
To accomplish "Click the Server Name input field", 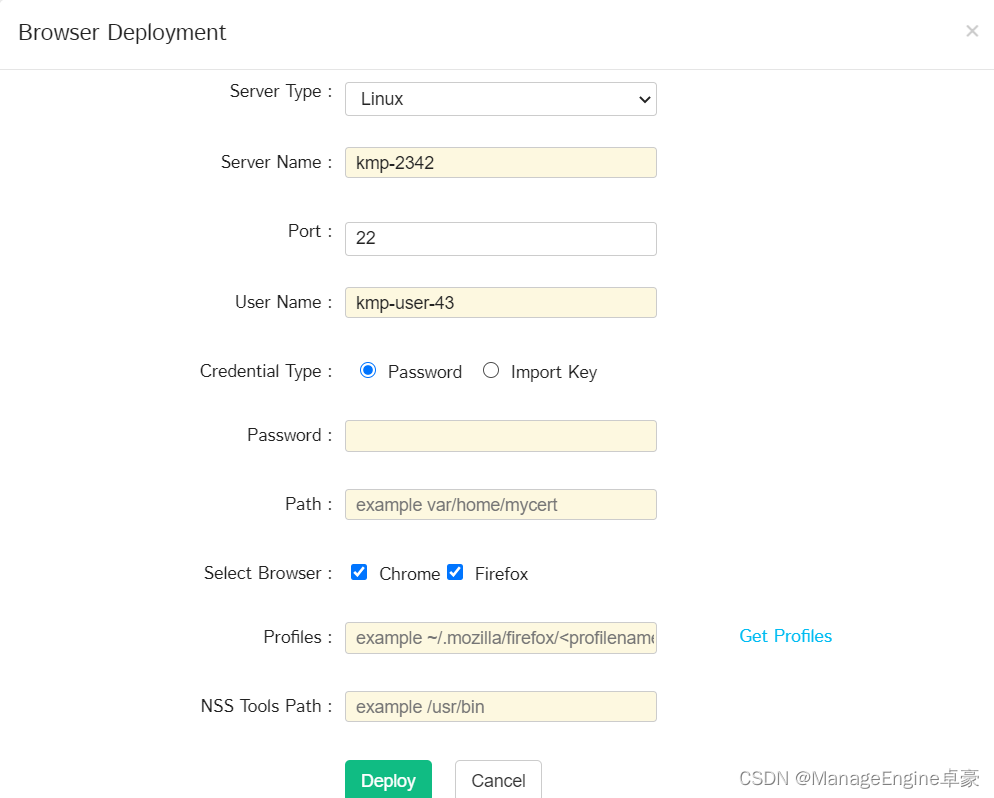I will point(501,163).
